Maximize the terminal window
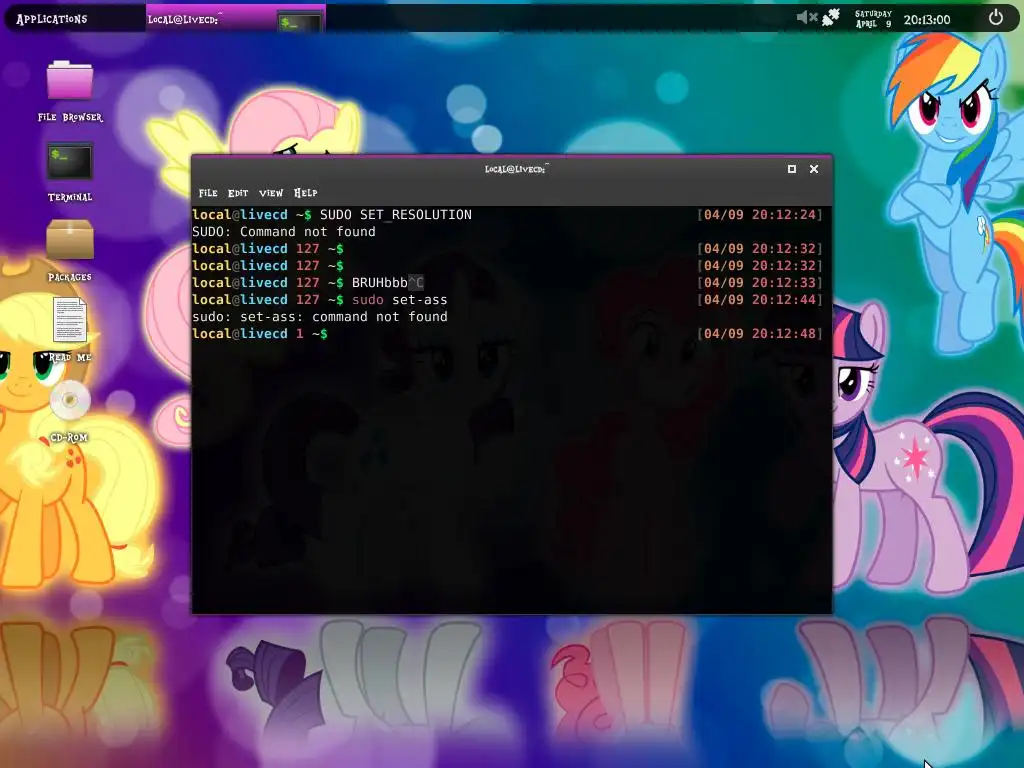The width and height of the screenshot is (1024, 768). 792,169
